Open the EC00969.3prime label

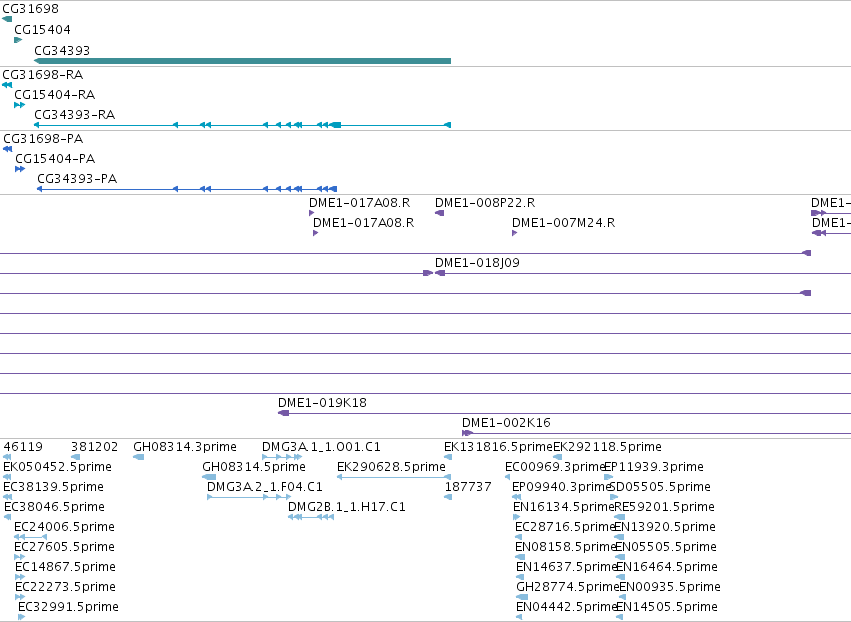555,467
